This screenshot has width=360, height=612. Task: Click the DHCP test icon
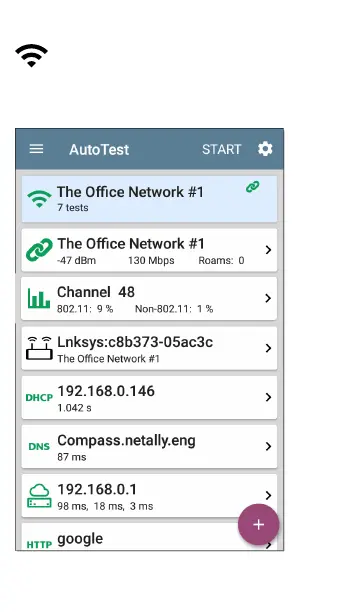coord(39,398)
